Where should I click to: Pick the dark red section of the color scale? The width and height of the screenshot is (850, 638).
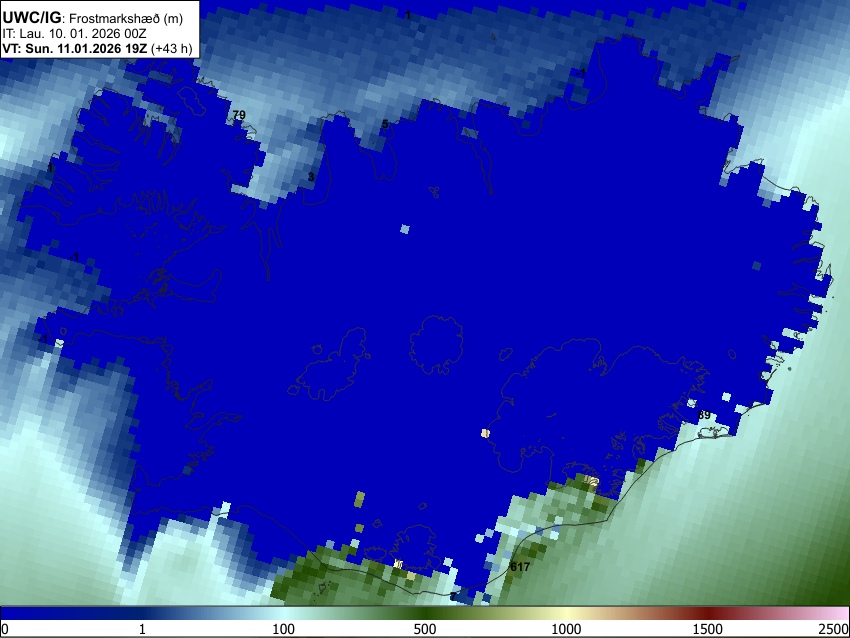(x=707, y=614)
